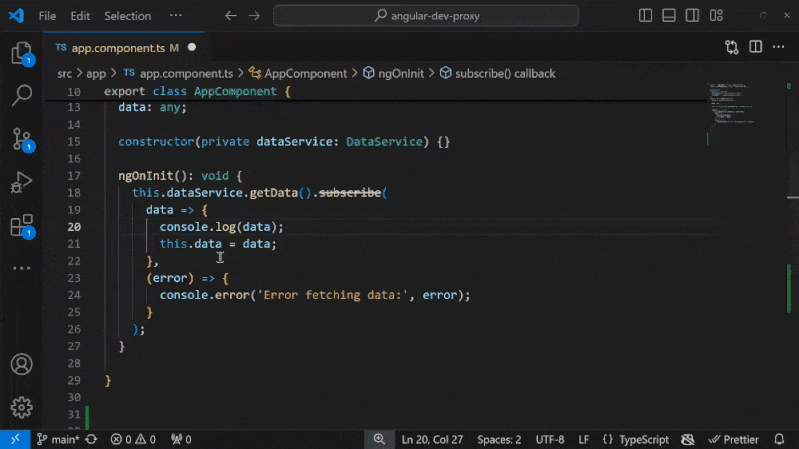This screenshot has height=449, width=799.
Task: Split the editor to the right
Action: coord(756,47)
